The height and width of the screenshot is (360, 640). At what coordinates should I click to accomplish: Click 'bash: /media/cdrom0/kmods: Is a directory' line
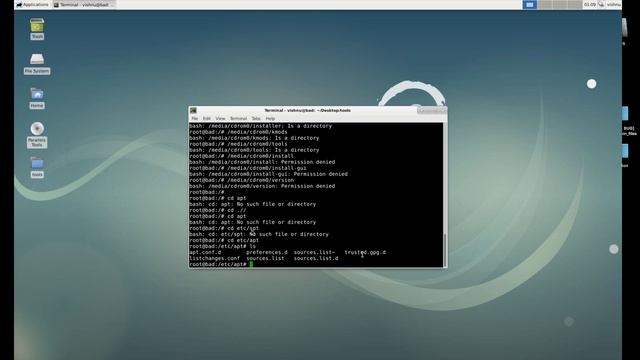click(x=254, y=138)
